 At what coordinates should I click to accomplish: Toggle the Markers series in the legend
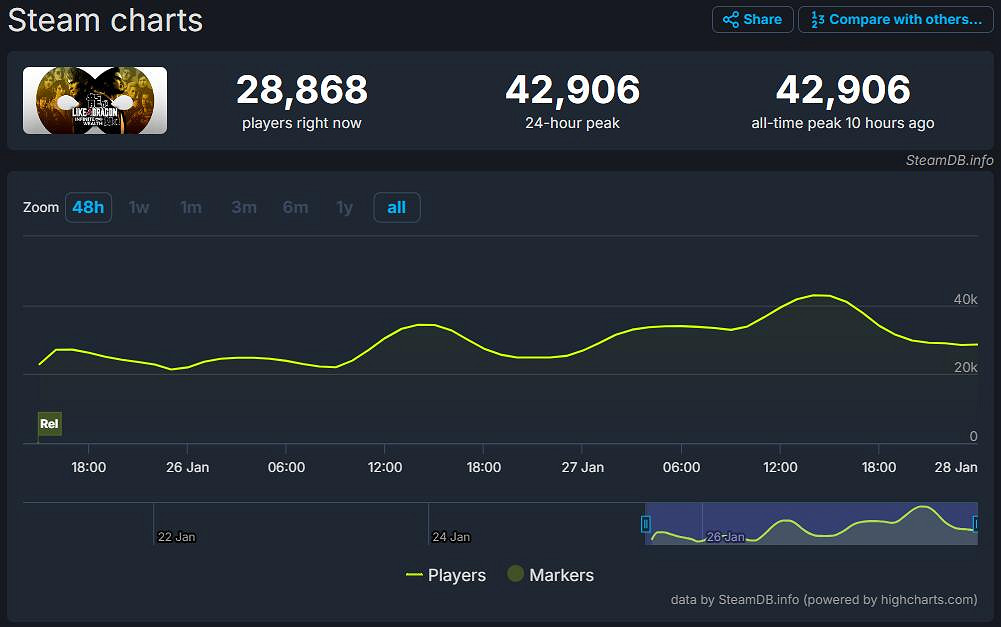(x=550, y=575)
